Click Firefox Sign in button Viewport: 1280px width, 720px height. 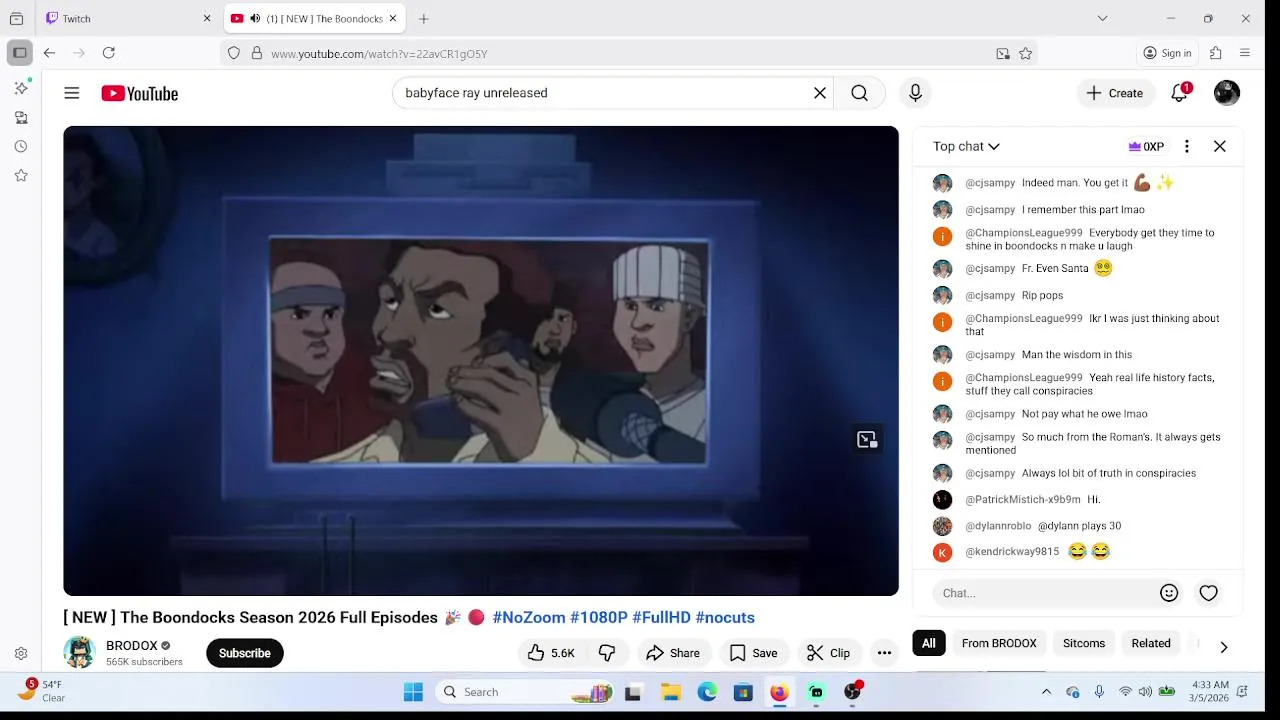(x=1167, y=53)
